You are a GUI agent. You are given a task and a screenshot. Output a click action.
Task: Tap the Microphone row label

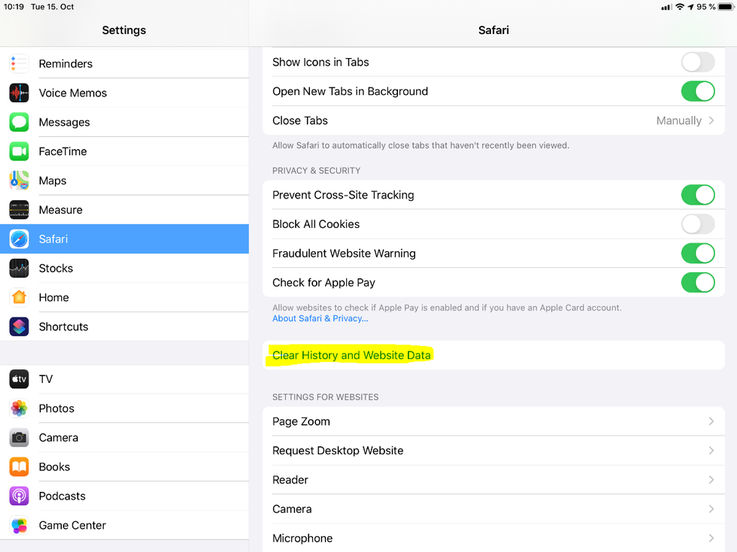[302, 538]
